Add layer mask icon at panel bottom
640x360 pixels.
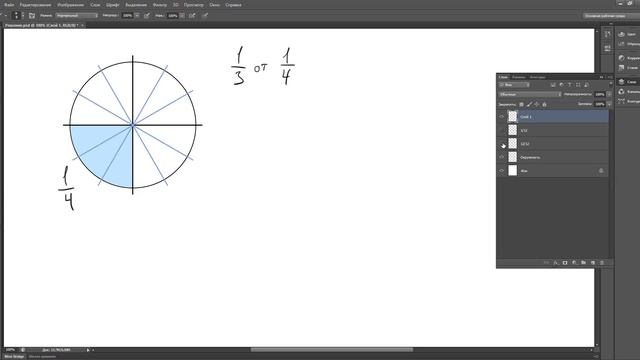(x=565, y=263)
